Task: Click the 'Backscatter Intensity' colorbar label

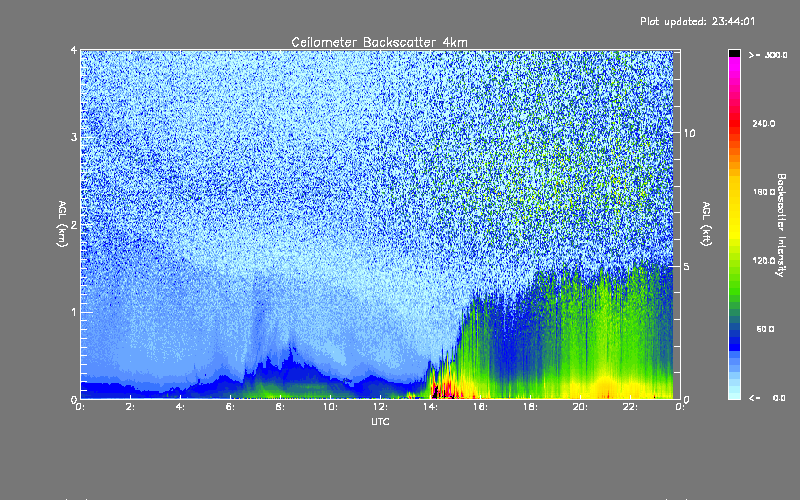Action: pos(781,225)
